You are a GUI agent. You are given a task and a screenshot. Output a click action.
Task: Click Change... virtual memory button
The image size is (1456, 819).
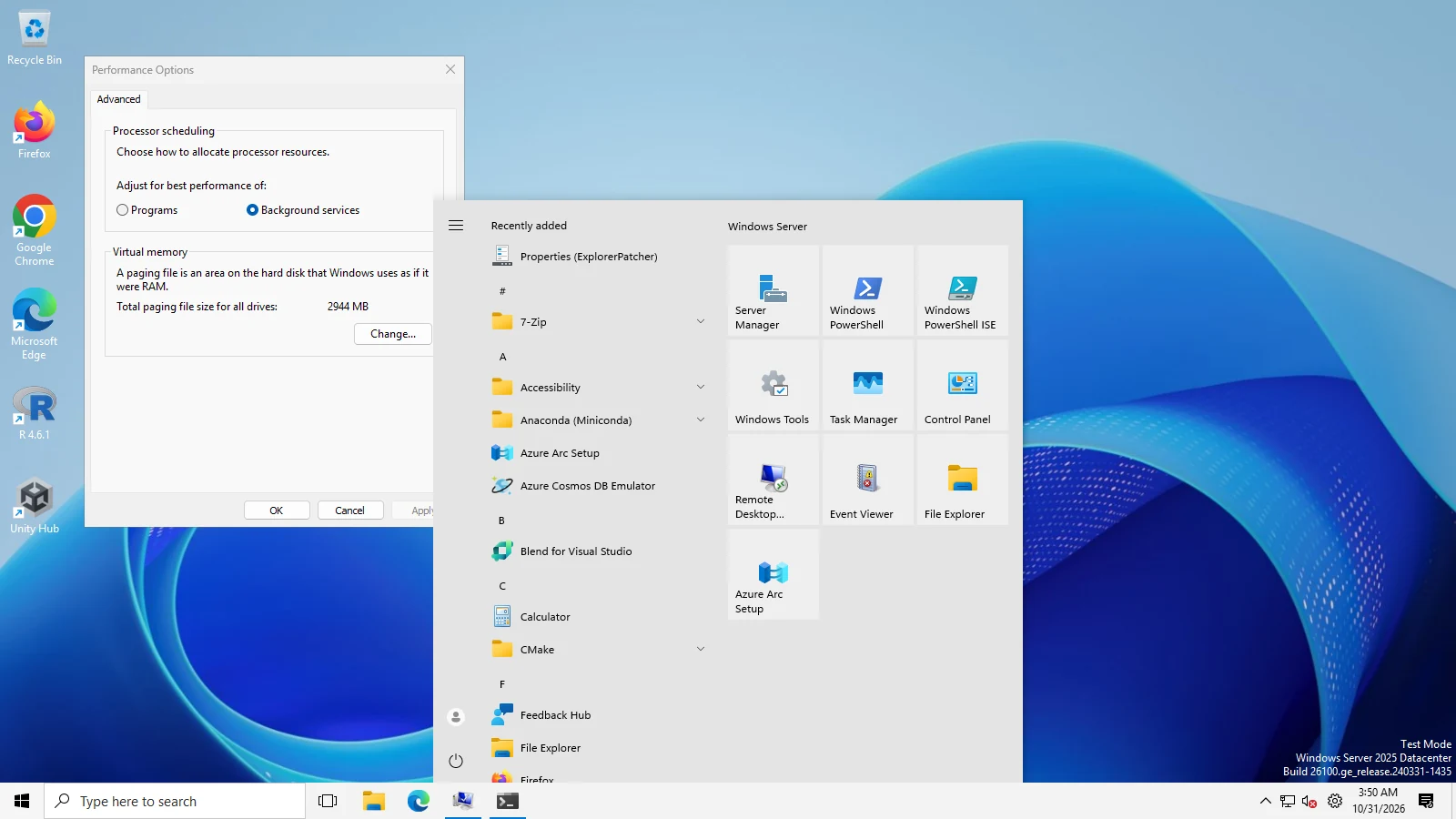[393, 334]
